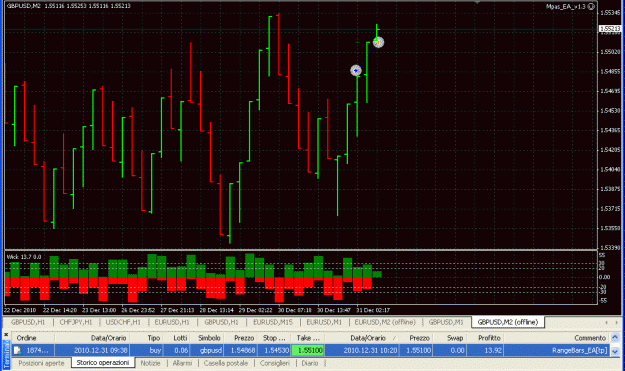
Task: Click the Take ... column header
Action: click(x=307, y=338)
